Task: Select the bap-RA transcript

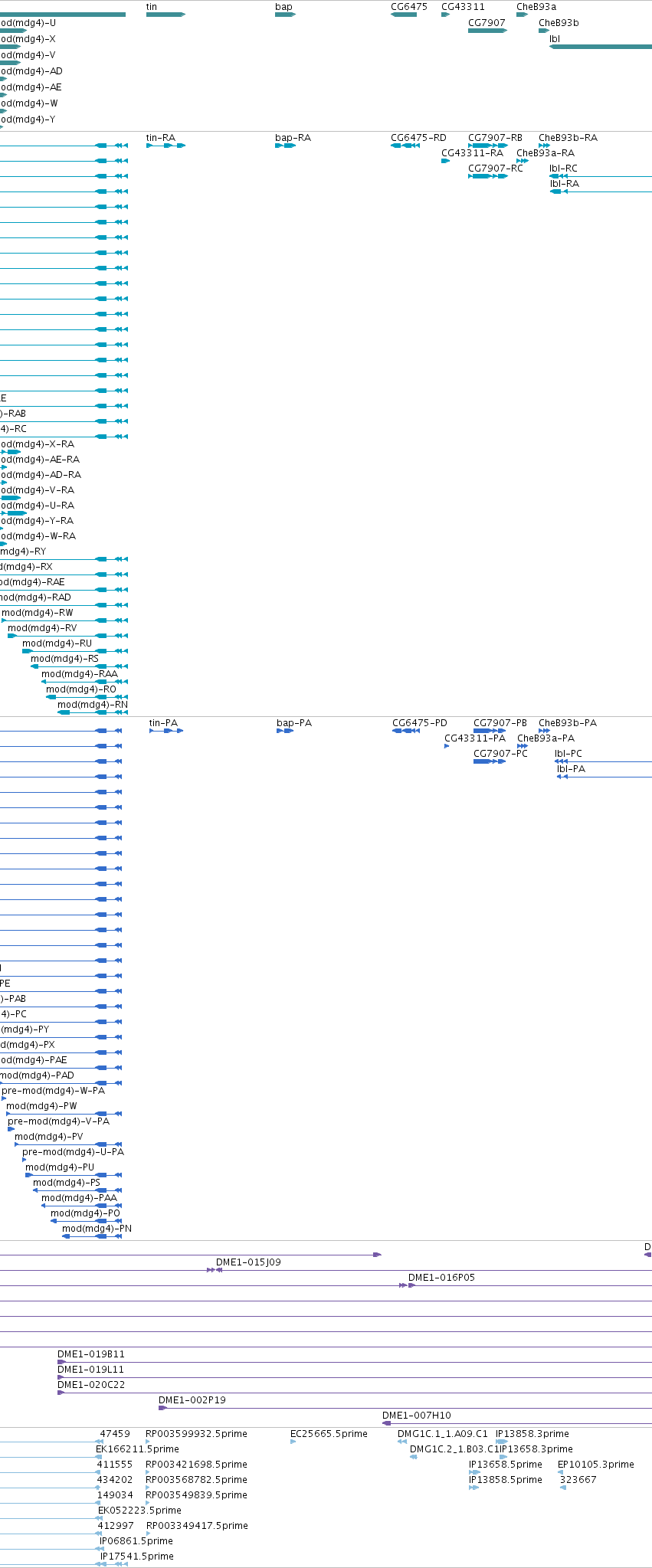Action: [285, 146]
